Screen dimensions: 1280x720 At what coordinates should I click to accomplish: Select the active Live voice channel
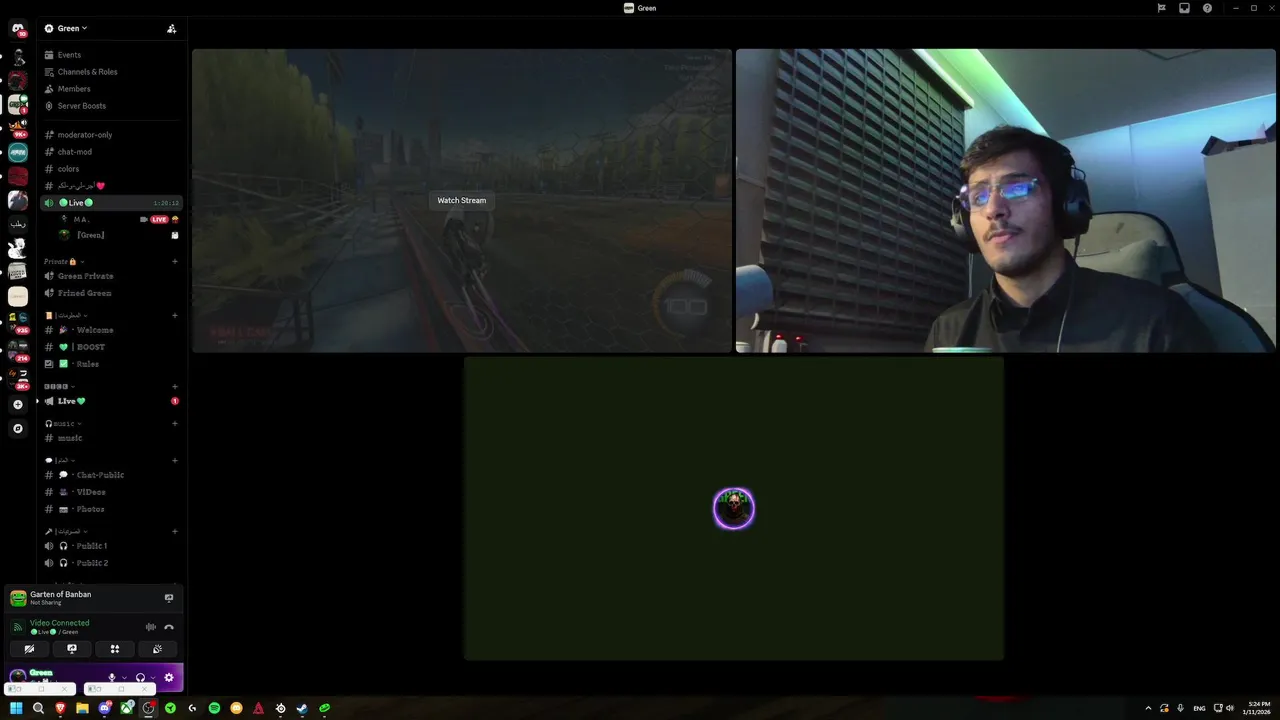coord(111,203)
